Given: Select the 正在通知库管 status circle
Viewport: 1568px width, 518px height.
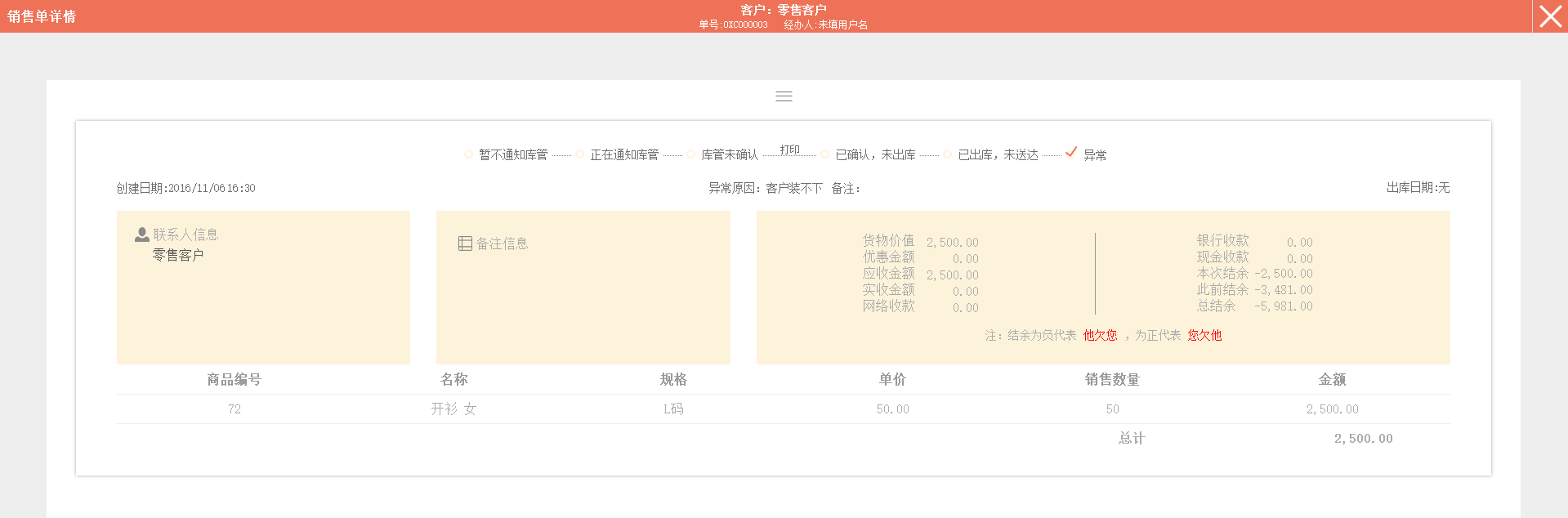Looking at the screenshot, I should 579,154.
